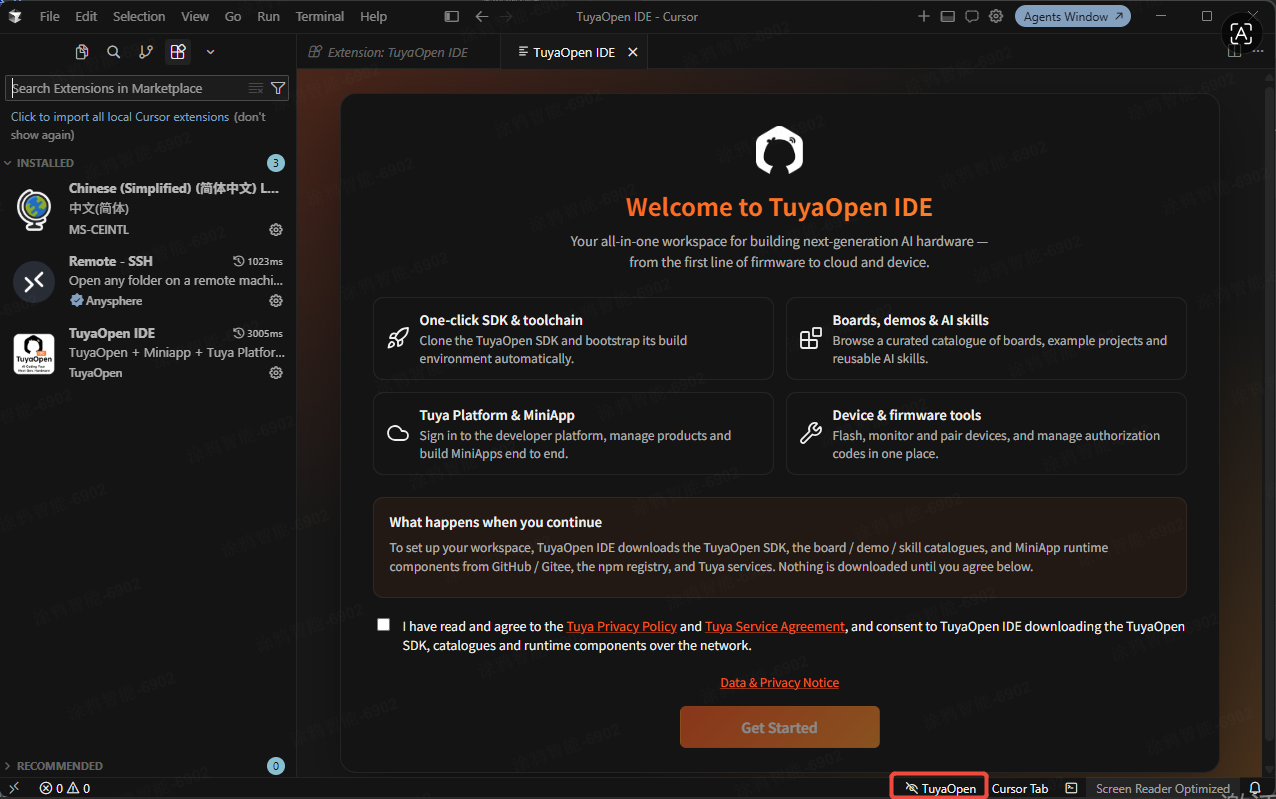Open errors and warnings status indicator
Image resolution: width=1276 pixels, height=799 pixels.
point(65,788)
